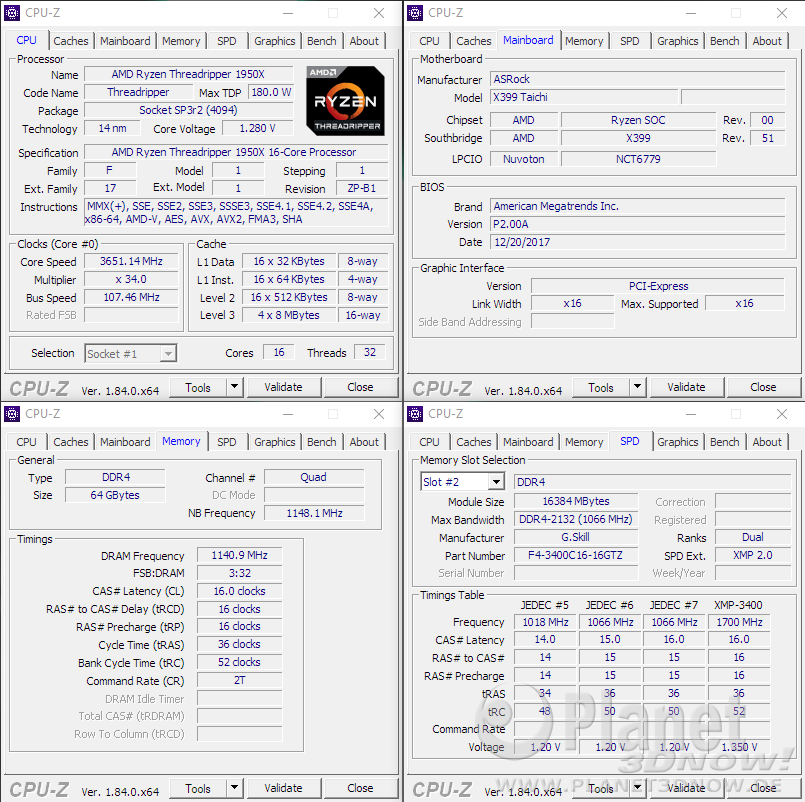Open Graphics tab in CPU window
This screenshot has height=802, width=805.
[x=275, y=41]
